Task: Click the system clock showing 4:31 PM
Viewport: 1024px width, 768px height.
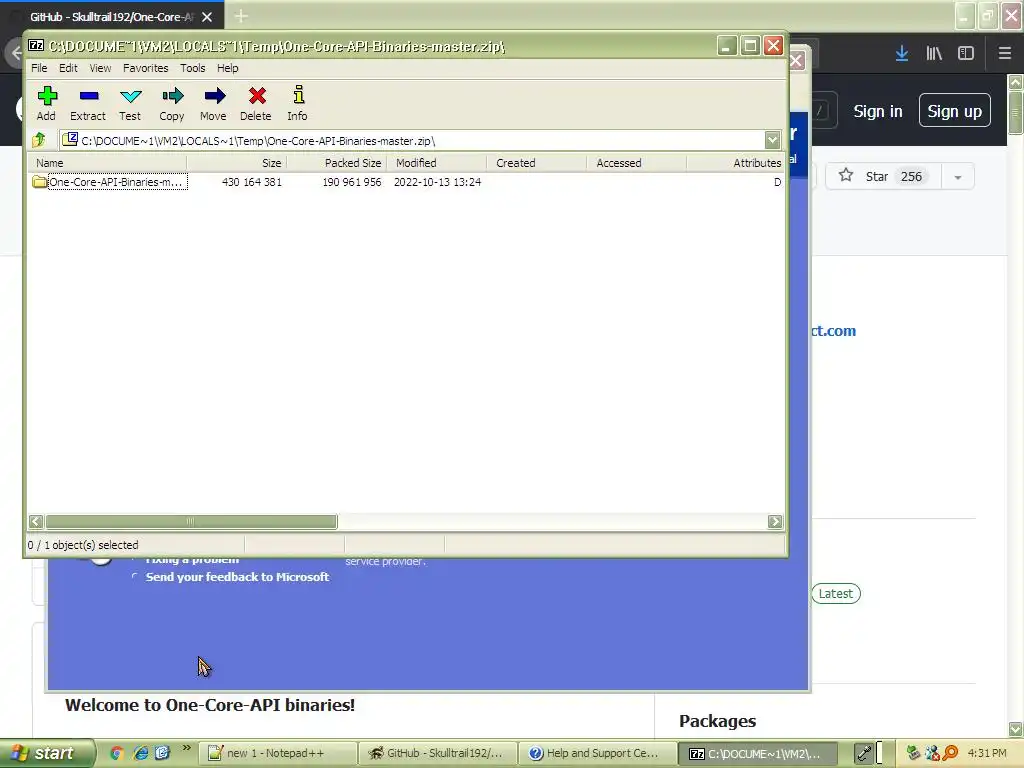Action: click(x=987, y=753)
